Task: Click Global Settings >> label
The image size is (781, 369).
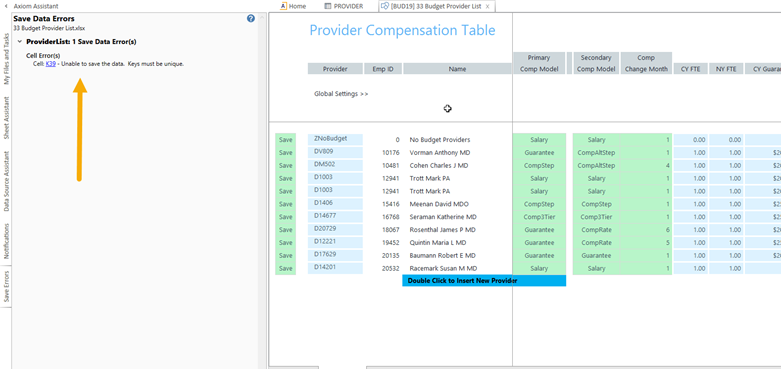Action: click(341, 94)
